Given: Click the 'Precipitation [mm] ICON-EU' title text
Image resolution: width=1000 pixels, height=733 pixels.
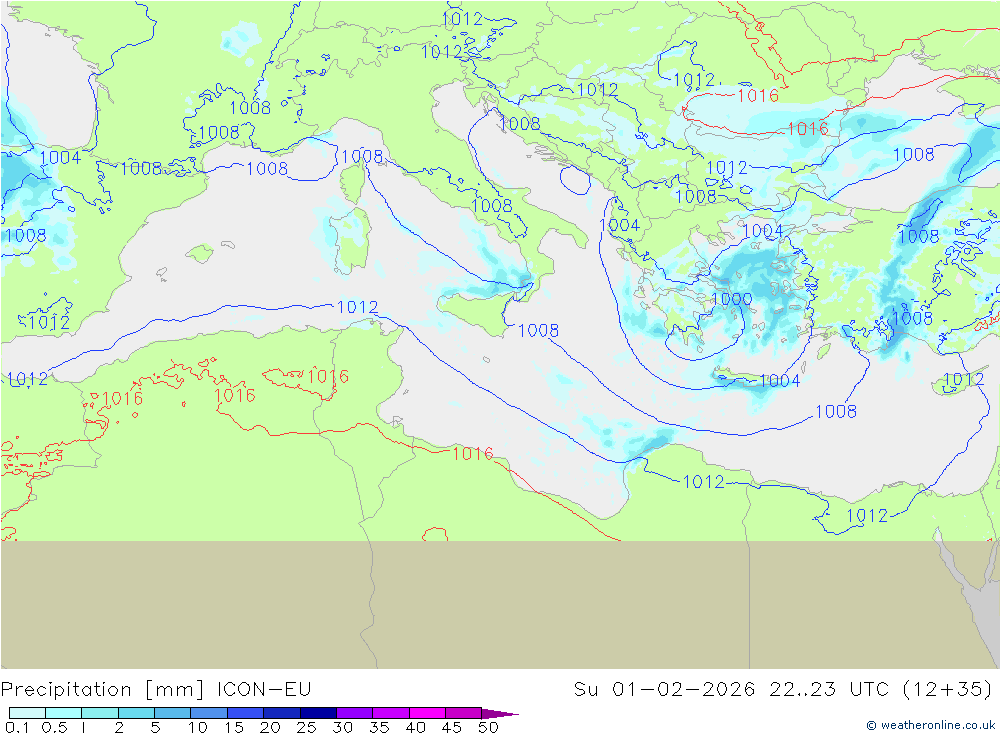Looking at the screenshot, I should pos(156,690).
